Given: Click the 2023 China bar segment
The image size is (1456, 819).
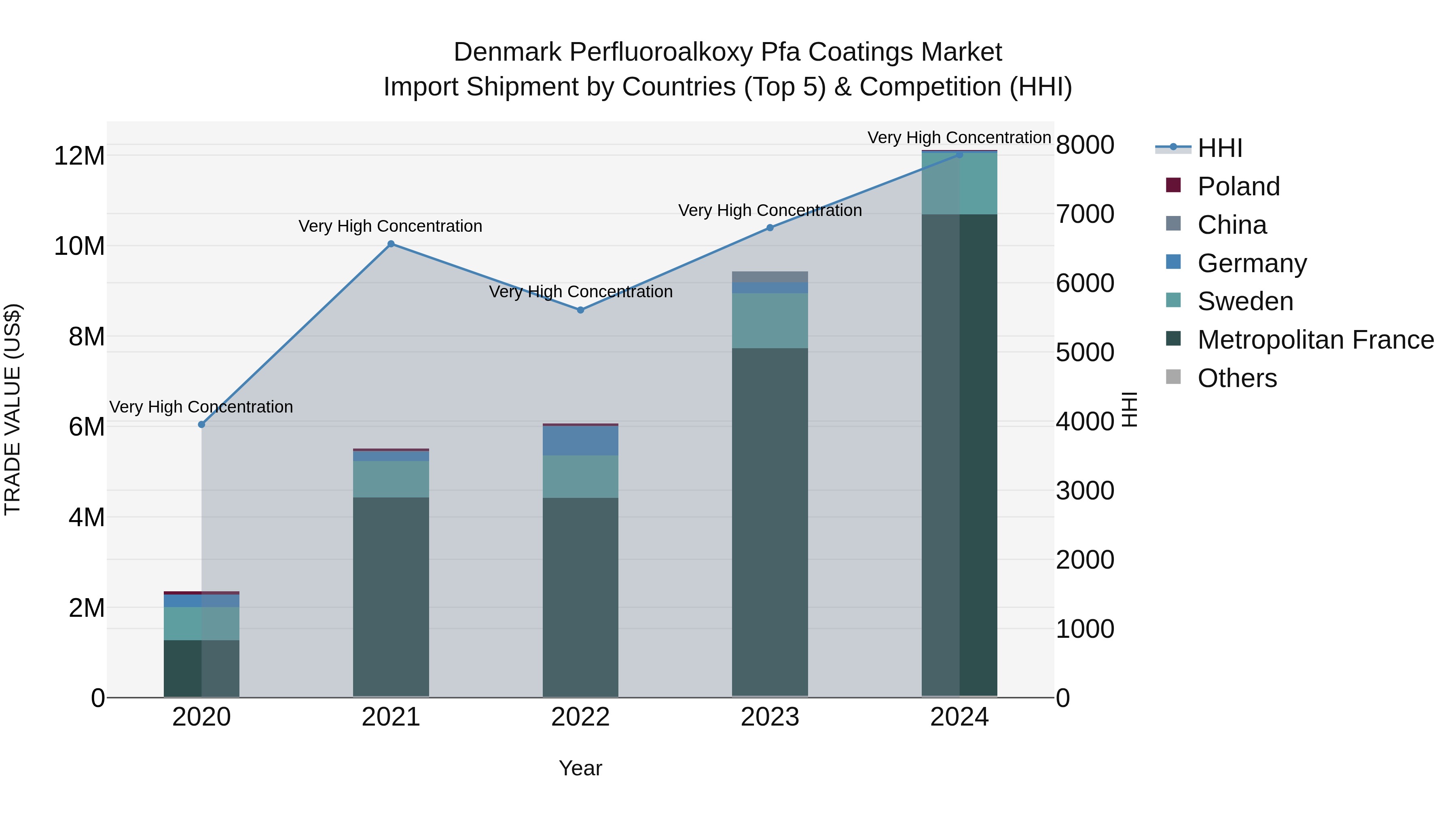Looking at the screenshot, I should (770, 277).
